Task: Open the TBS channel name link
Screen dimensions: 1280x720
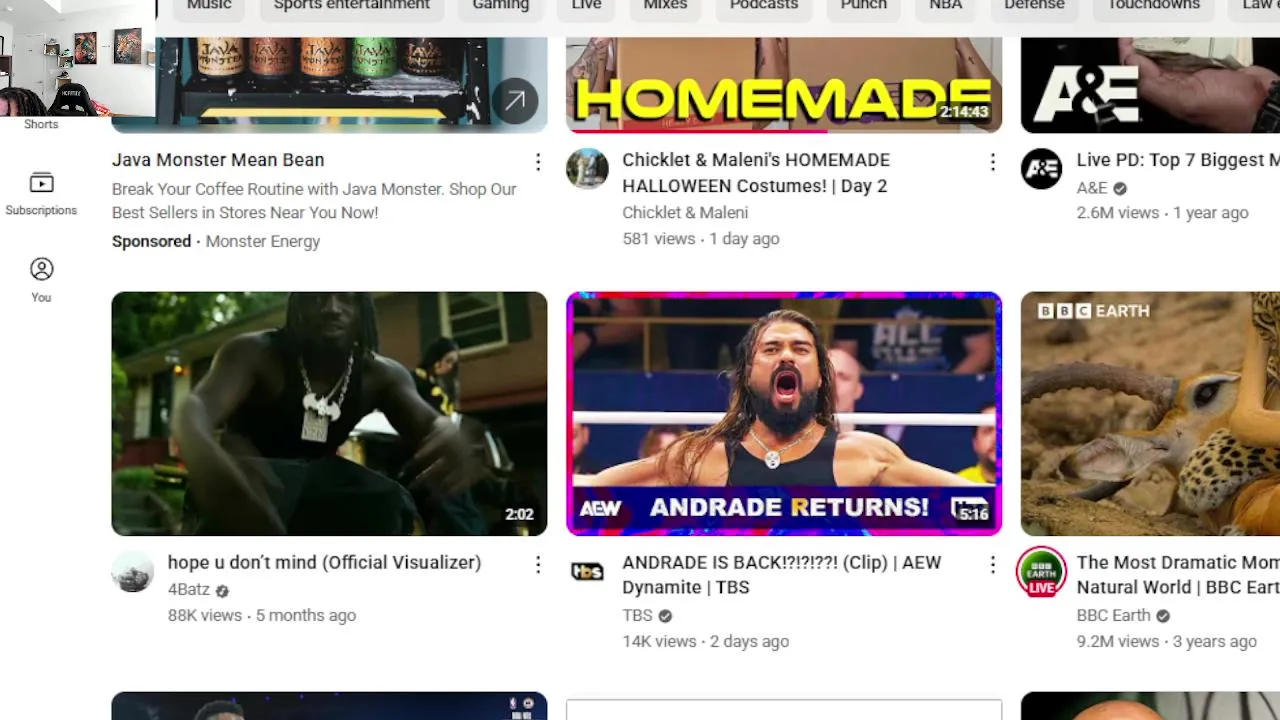Action: tap(637, 616)
